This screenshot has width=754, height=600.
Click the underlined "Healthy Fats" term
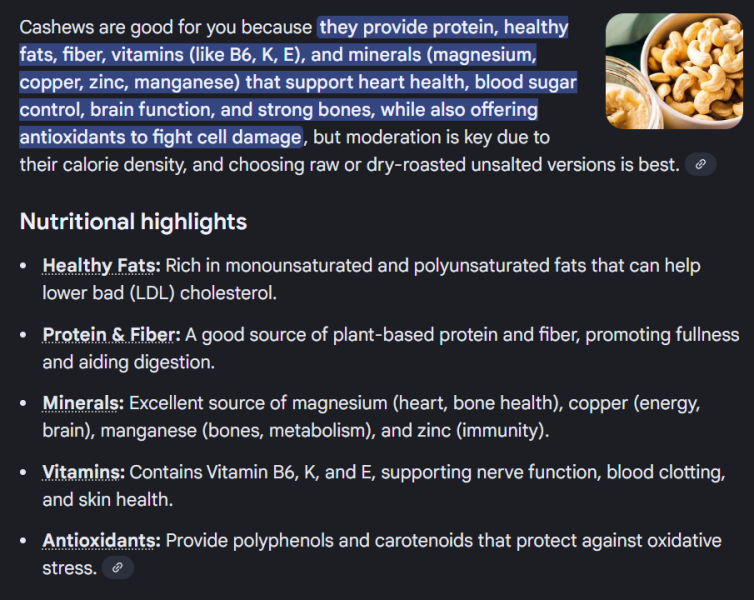101,266
